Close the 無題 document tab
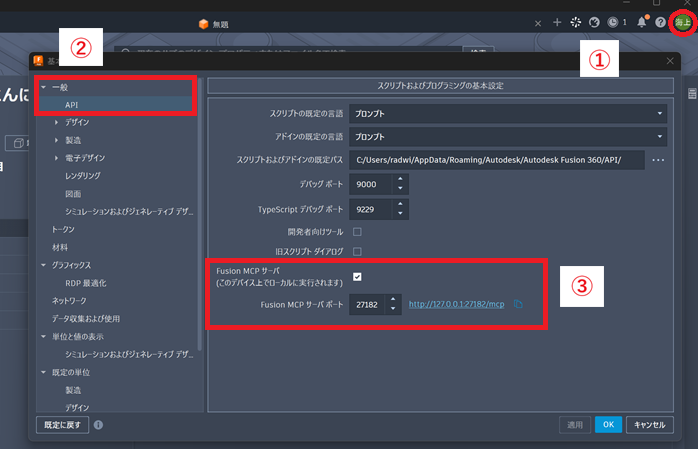Screen dimensions: 698x449 (538, 23)
